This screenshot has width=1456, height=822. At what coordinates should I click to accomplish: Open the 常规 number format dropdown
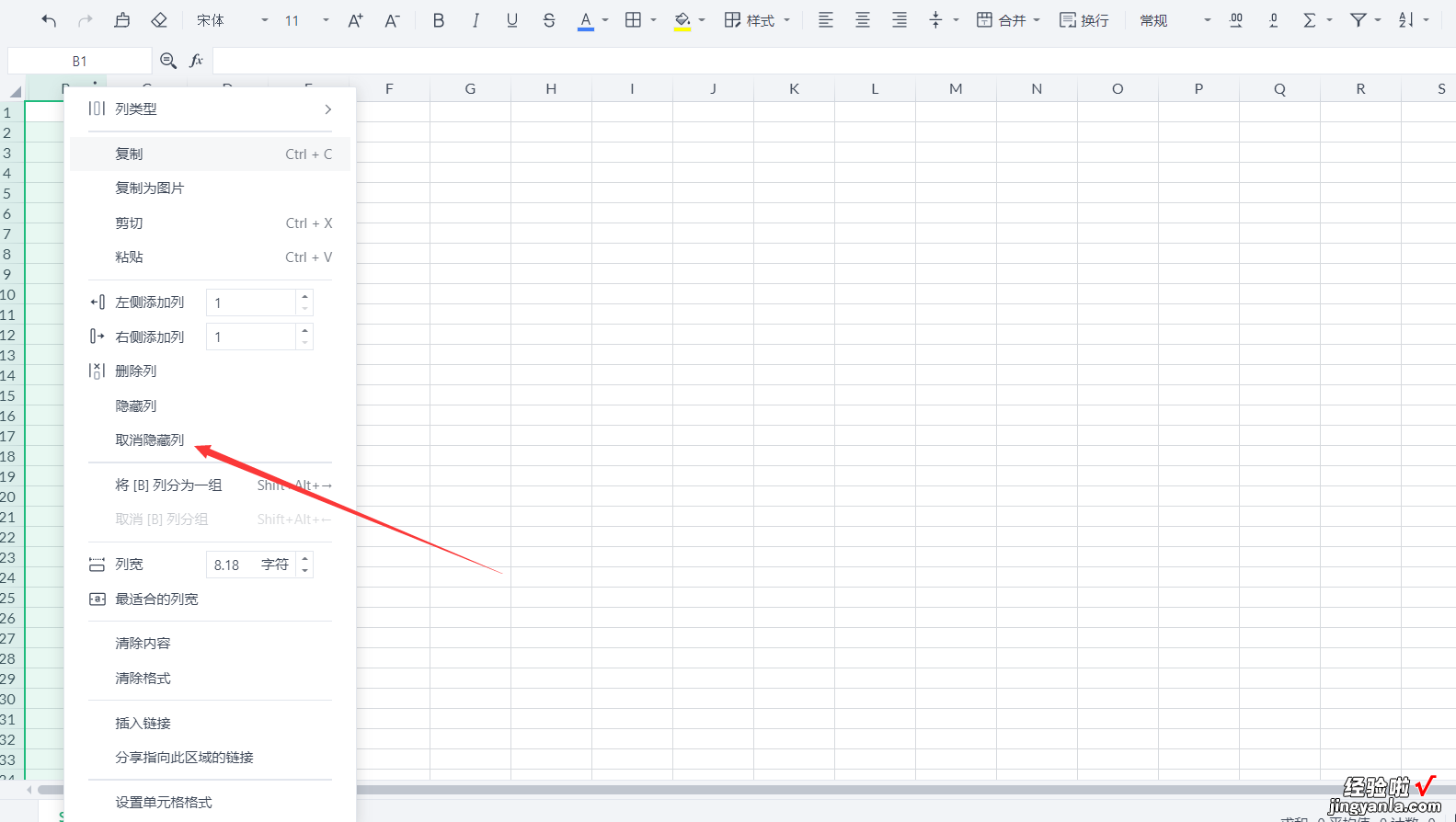(1175, 20)
